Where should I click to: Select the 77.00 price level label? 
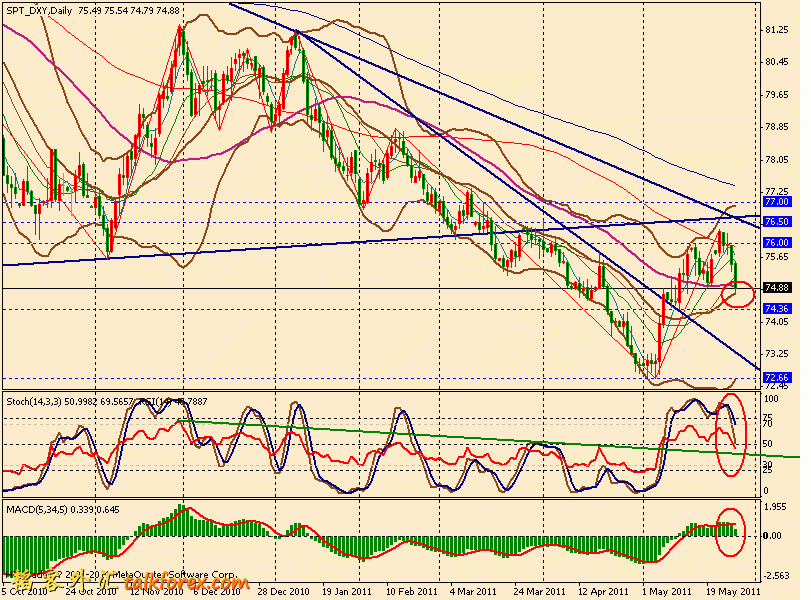(x=777, y=201)
